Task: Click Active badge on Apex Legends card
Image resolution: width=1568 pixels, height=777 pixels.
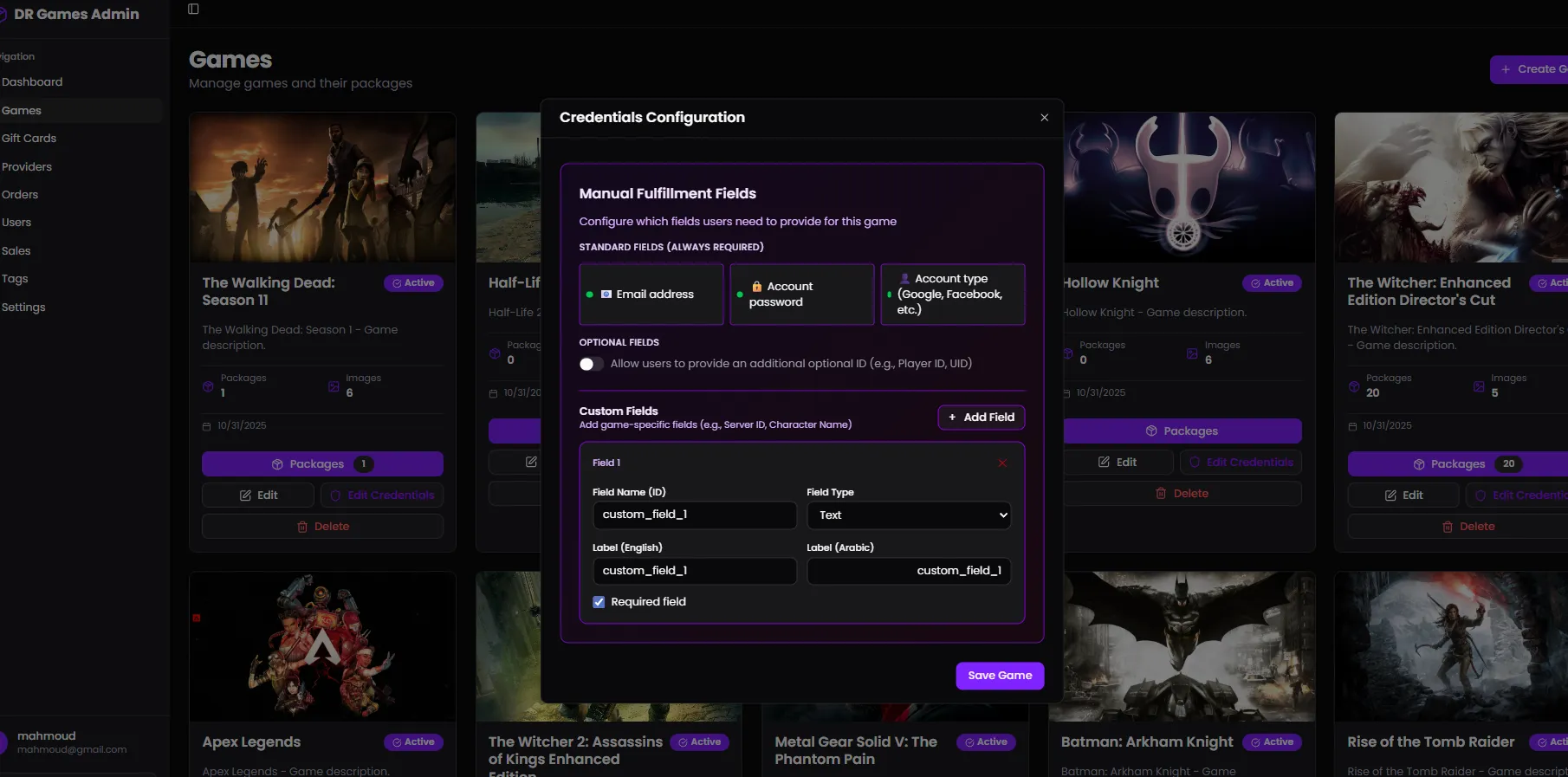Action: click(413, 742)
